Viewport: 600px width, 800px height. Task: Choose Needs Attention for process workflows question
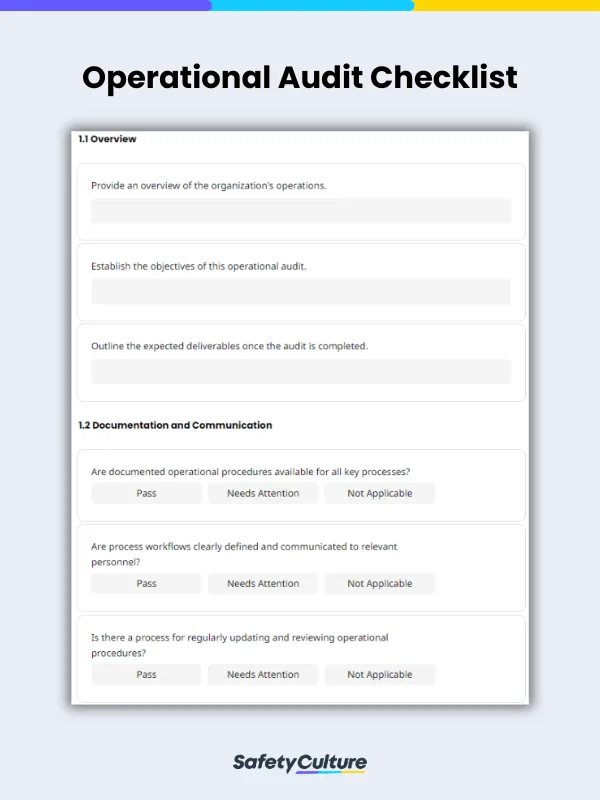coord(262,583)
